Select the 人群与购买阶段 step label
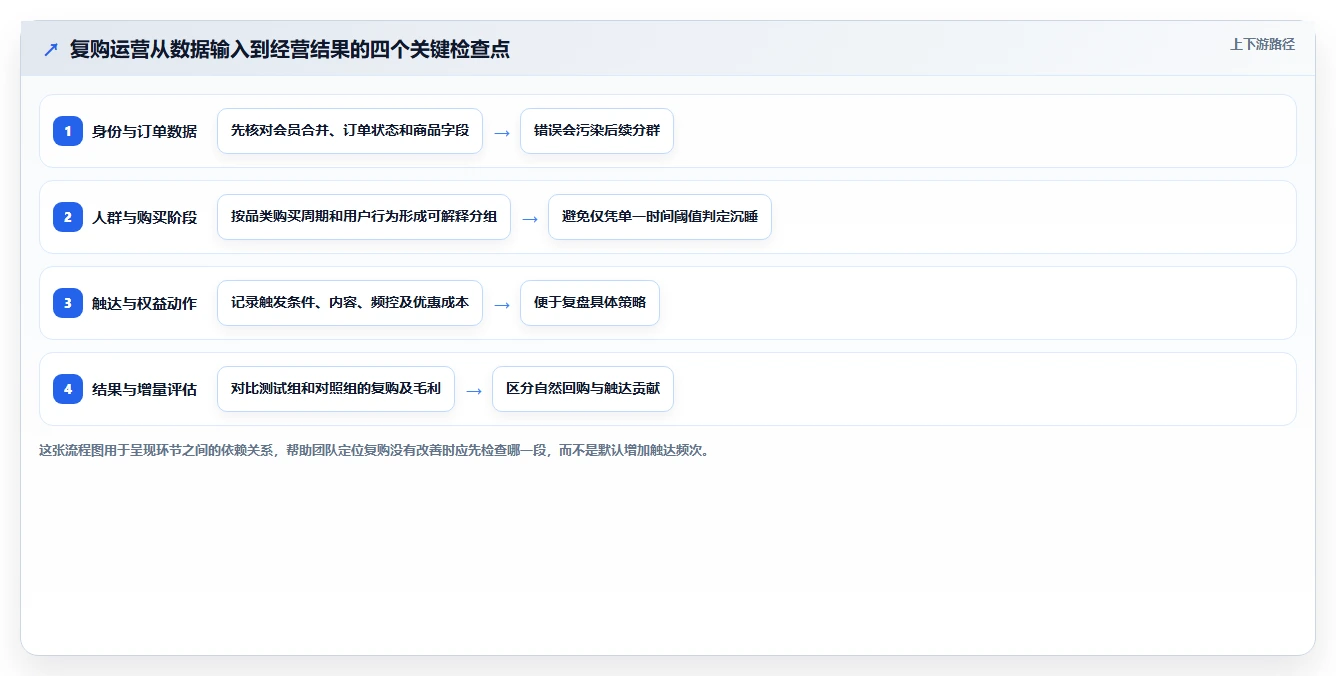 (x=144, y=217)
